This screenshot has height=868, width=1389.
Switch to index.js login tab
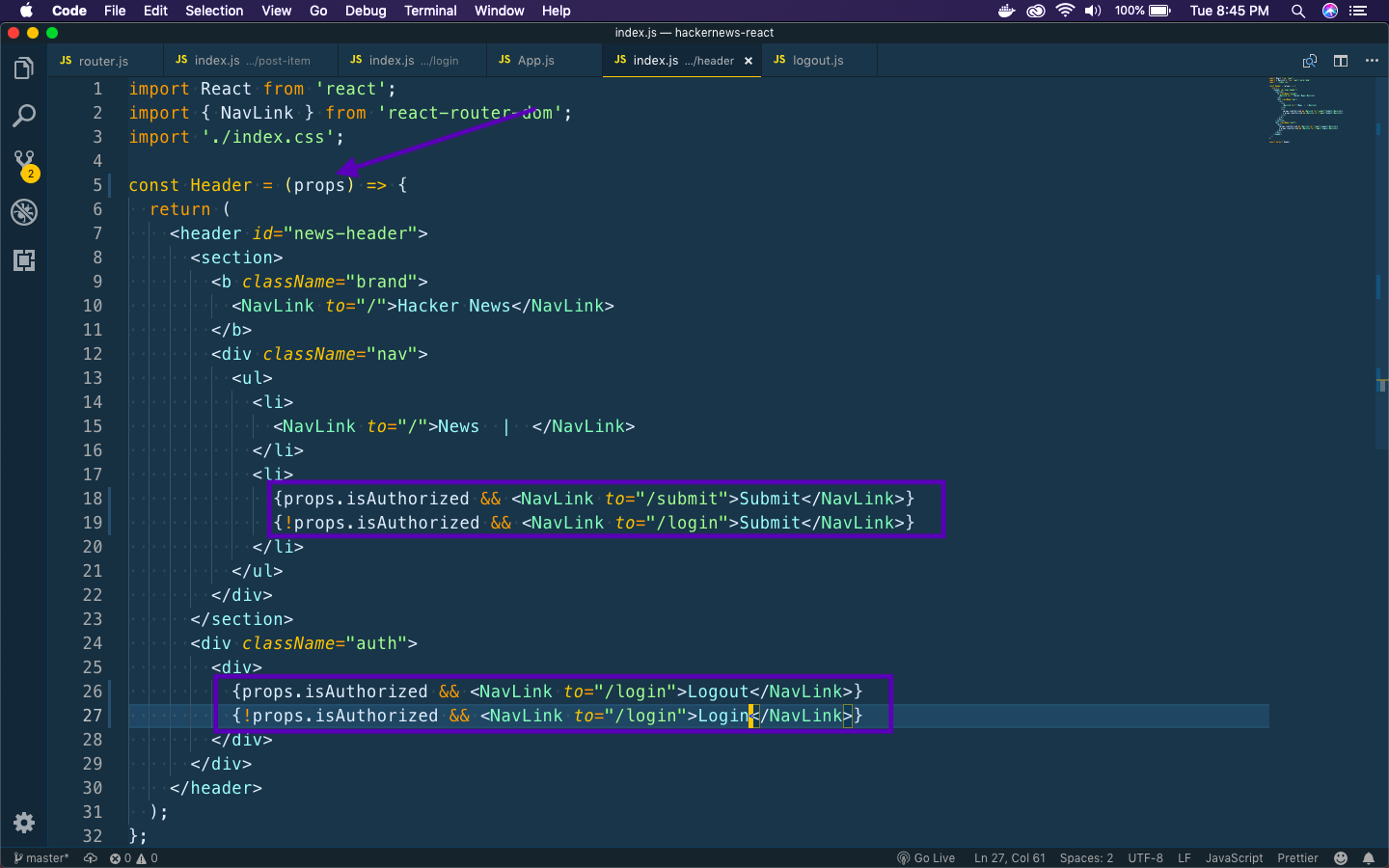click(x=413, y=61)
